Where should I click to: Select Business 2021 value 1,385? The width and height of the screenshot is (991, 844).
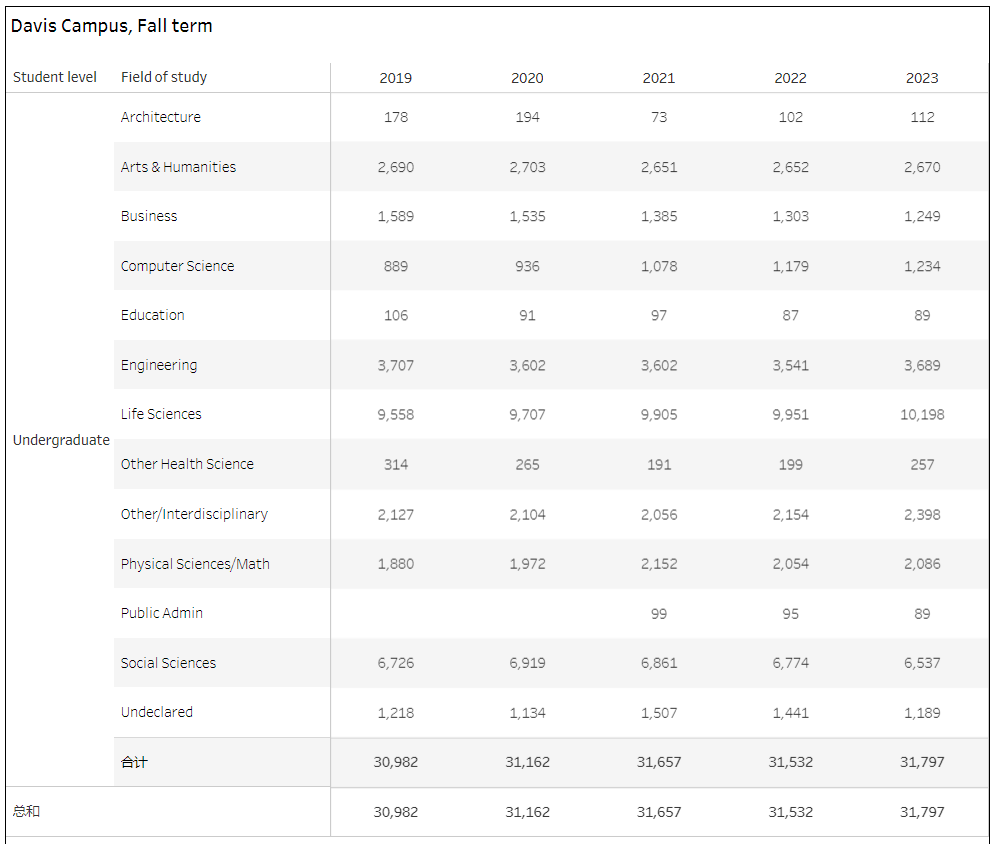pos(659,216)
